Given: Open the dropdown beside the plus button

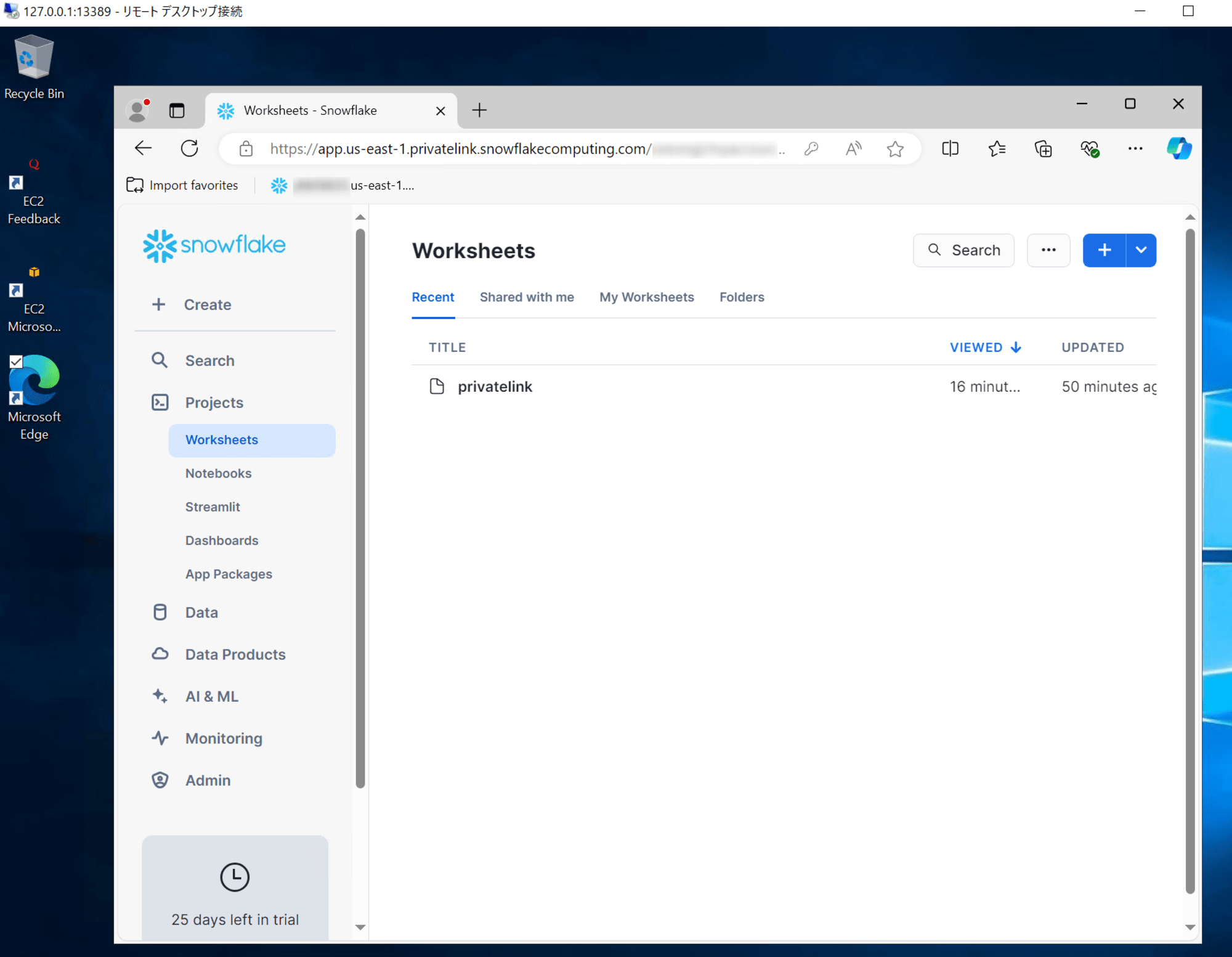Looking at the screenshot, I should click(x=1141, y=250).
